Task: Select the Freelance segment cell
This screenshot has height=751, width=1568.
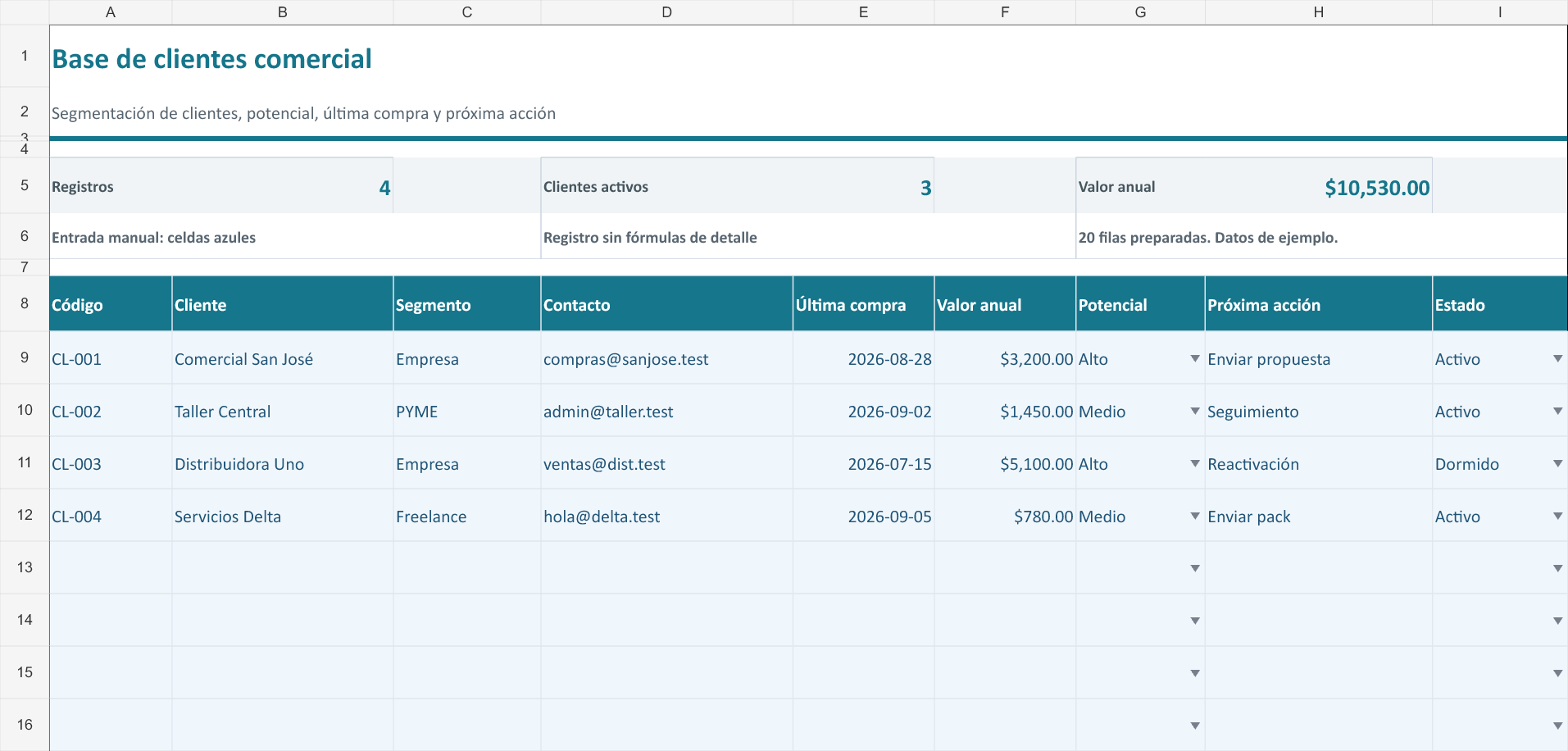Action: pos(467,516)
